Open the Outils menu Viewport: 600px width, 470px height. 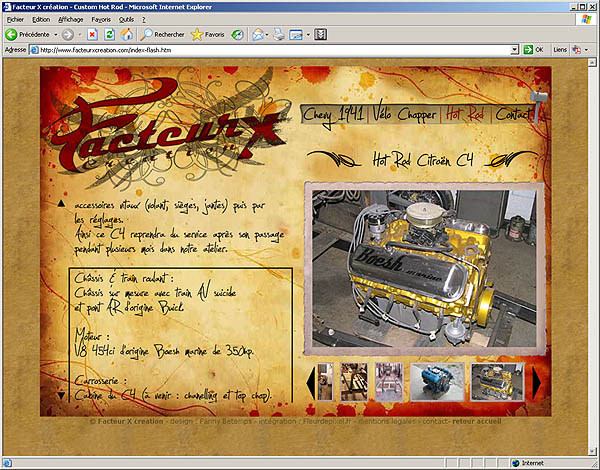[x=126, y=20]
